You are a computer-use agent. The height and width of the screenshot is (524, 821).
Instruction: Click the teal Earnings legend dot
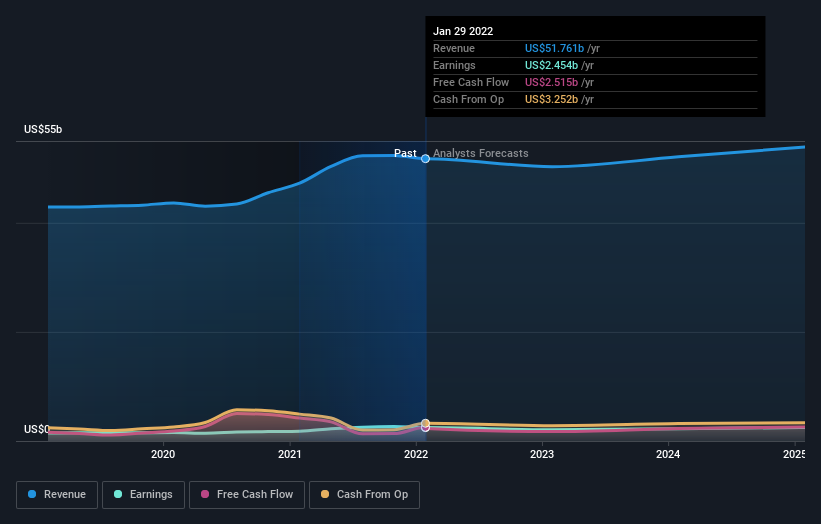(118, 494)
